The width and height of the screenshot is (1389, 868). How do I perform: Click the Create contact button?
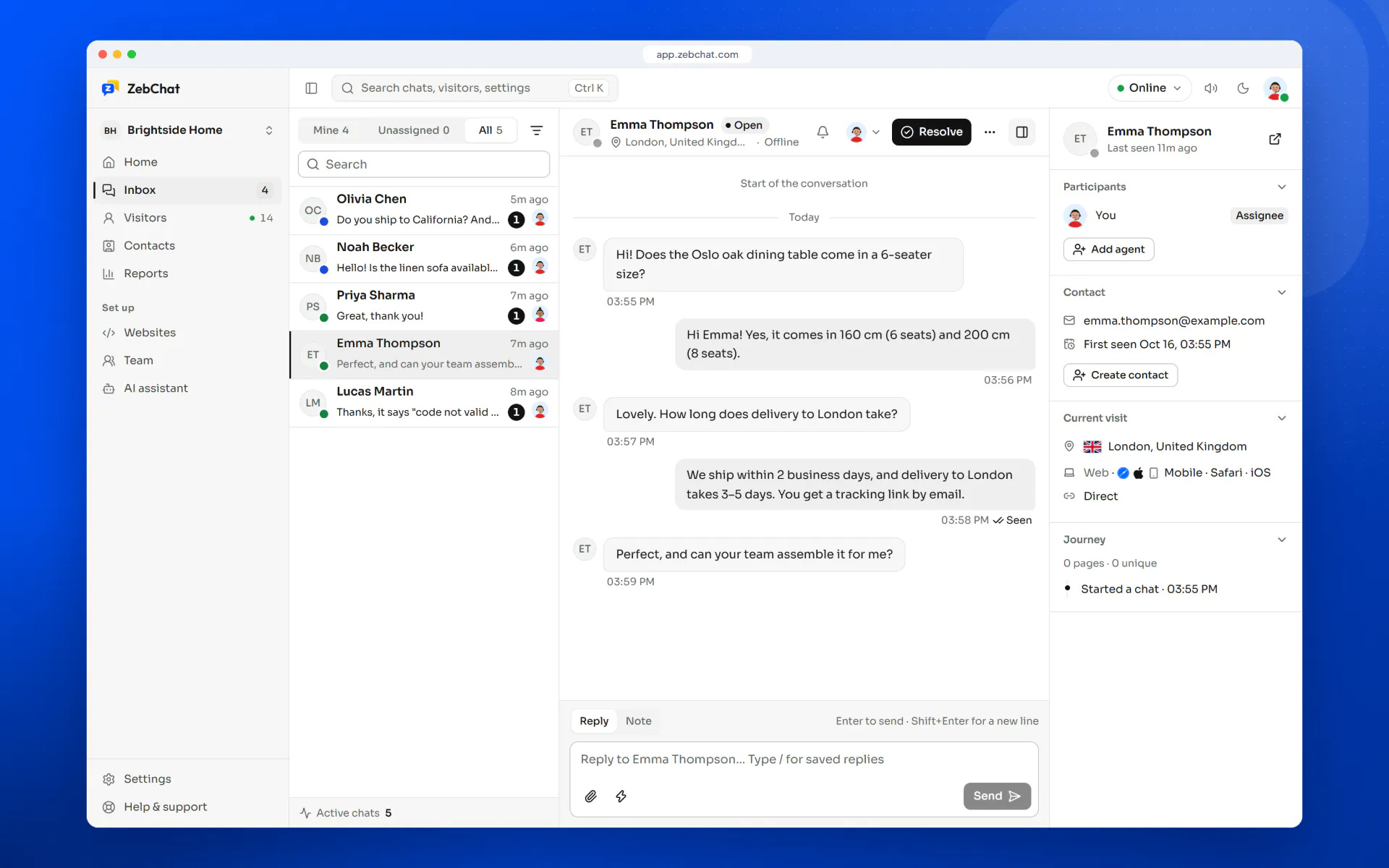point(1121,375)
